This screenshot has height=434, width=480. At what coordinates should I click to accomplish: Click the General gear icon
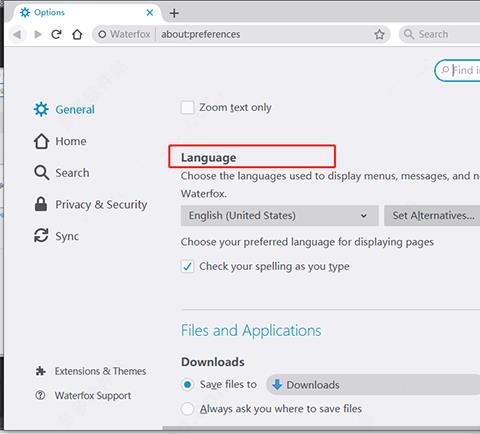41,109
